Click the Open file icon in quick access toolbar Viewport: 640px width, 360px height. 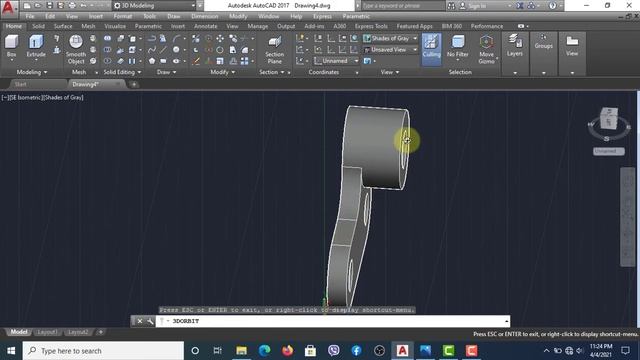pos(38,6)
